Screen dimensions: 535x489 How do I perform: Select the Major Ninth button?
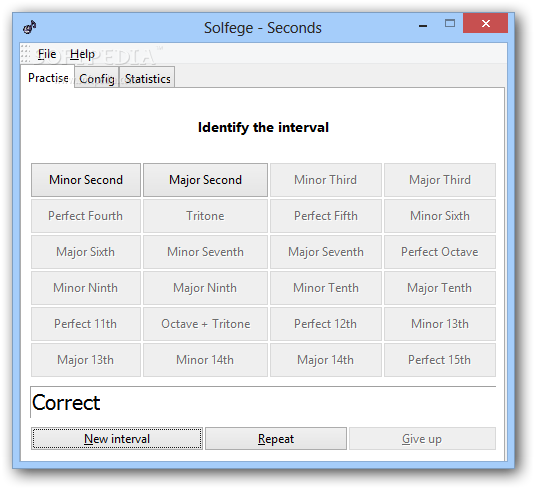(205, 288)
